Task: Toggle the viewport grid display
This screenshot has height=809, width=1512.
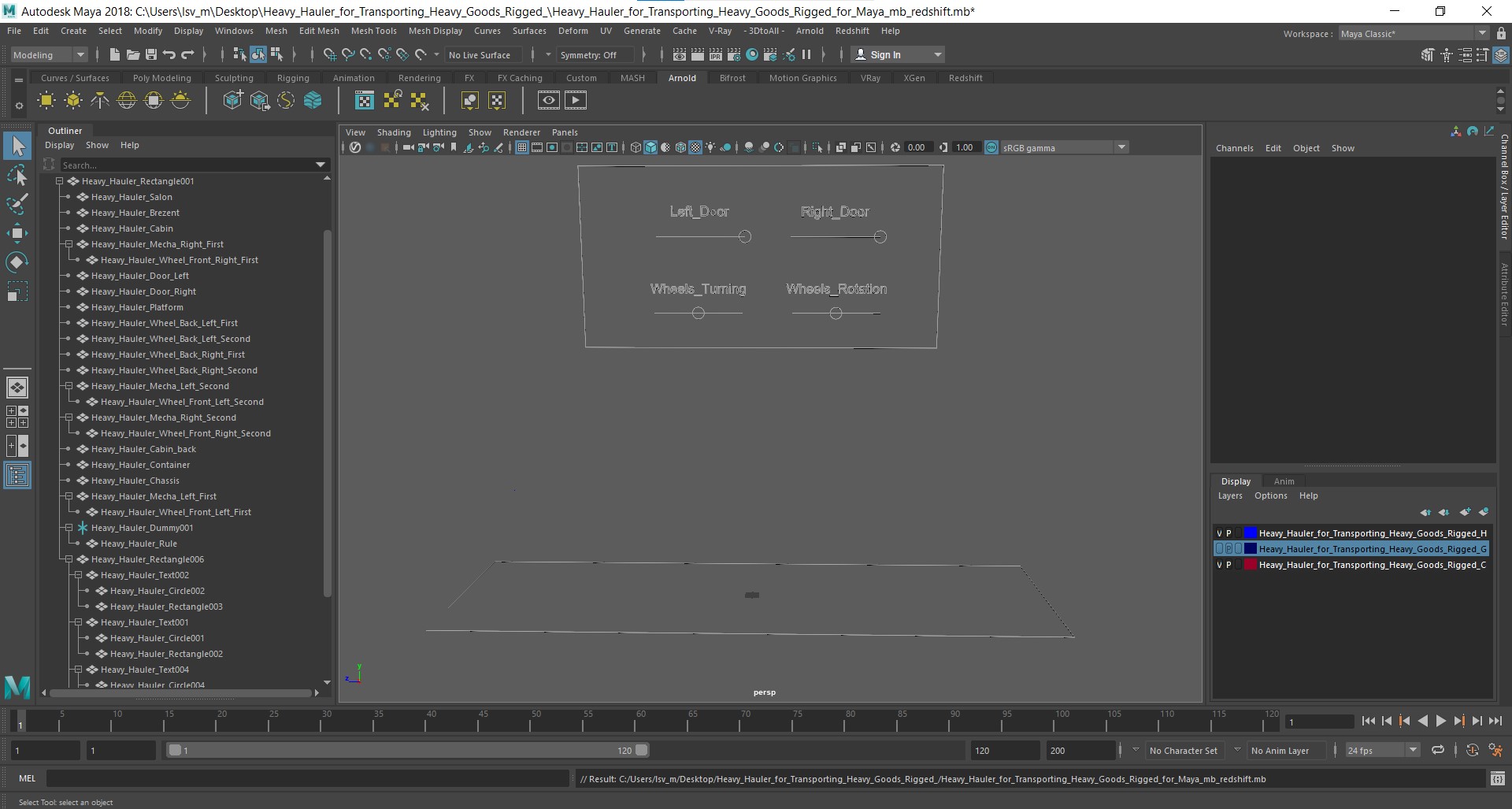Action: [x=521, y=147]
